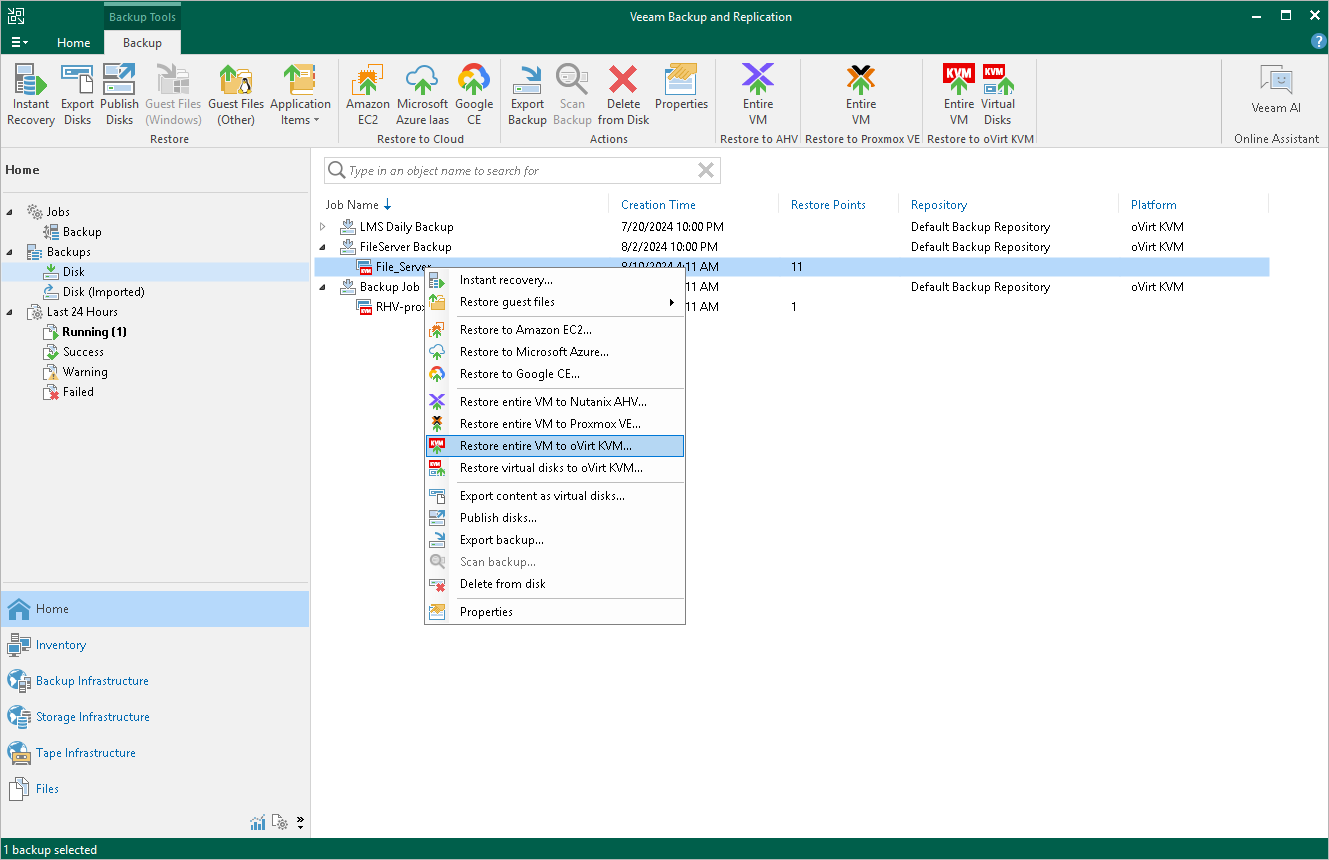Choose Publish disks... in context menu
Screen dimensions: 1329x860
(555, 518)
